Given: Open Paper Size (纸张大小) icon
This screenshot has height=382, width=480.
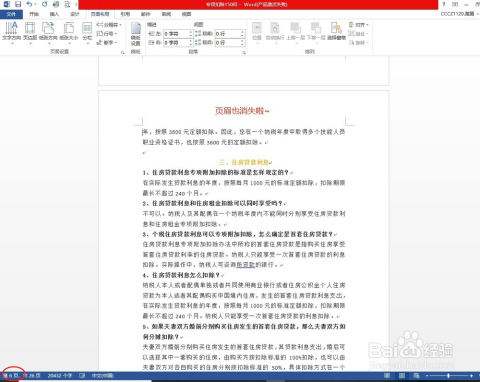Looking at the screenshot, I should (x=69, y=32).
